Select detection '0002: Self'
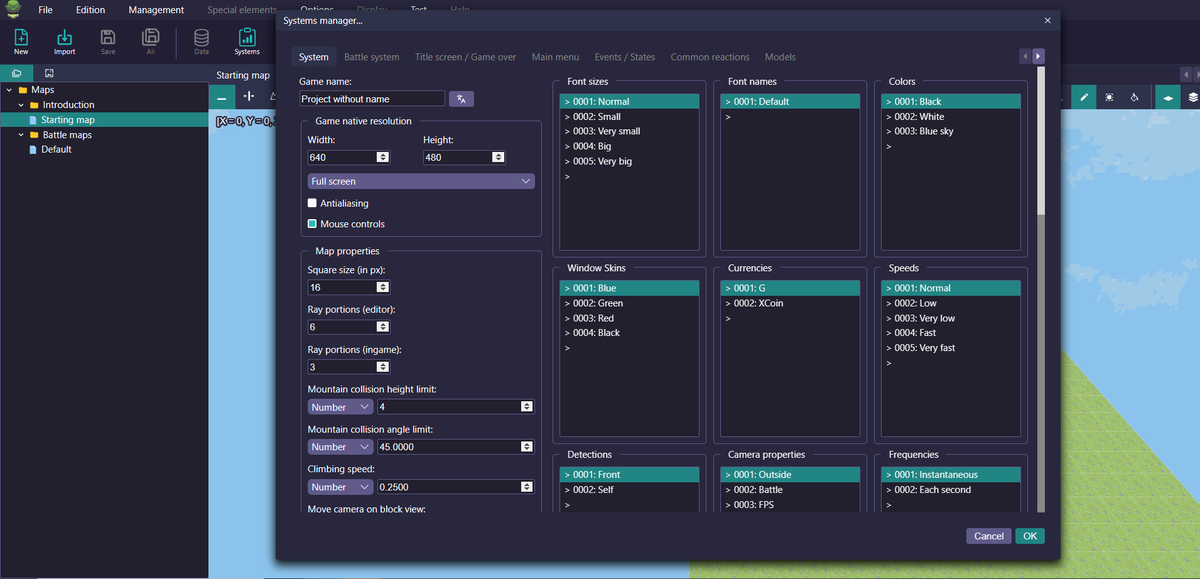Viewport: 1200px width, 579px height. [629, 490]
